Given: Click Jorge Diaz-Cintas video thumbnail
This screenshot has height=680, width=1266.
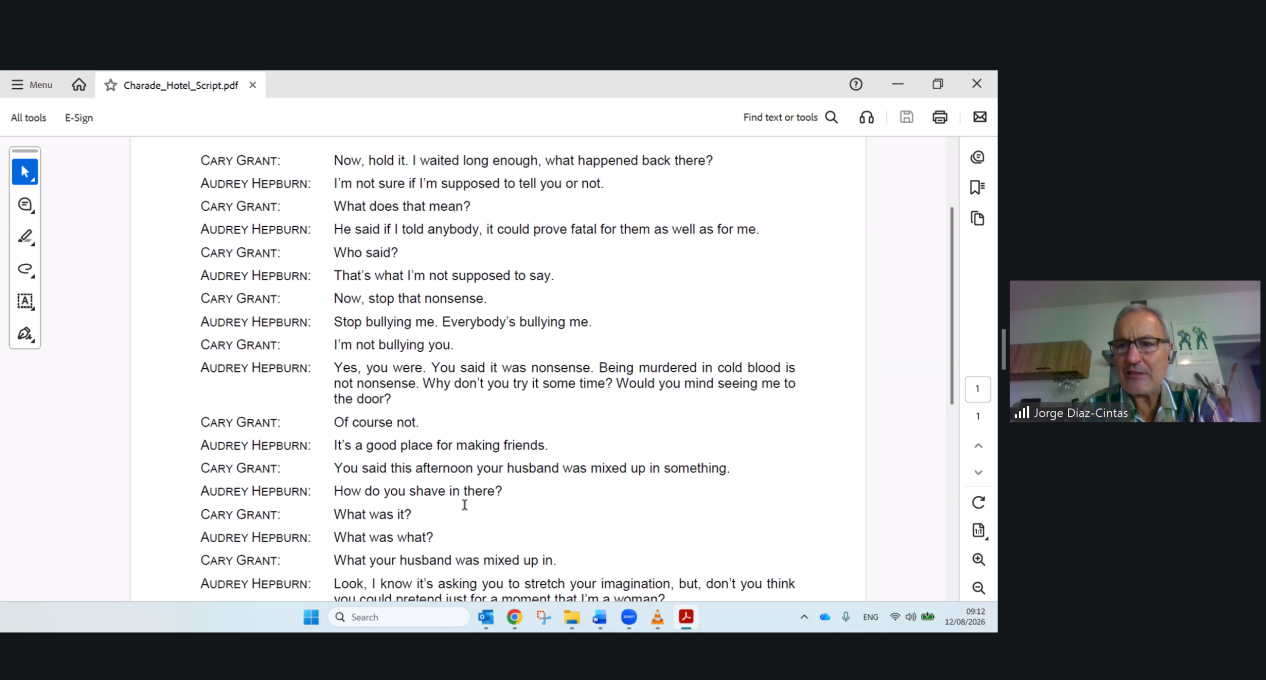Looking at the screenshot, I should coord(1135,351).
